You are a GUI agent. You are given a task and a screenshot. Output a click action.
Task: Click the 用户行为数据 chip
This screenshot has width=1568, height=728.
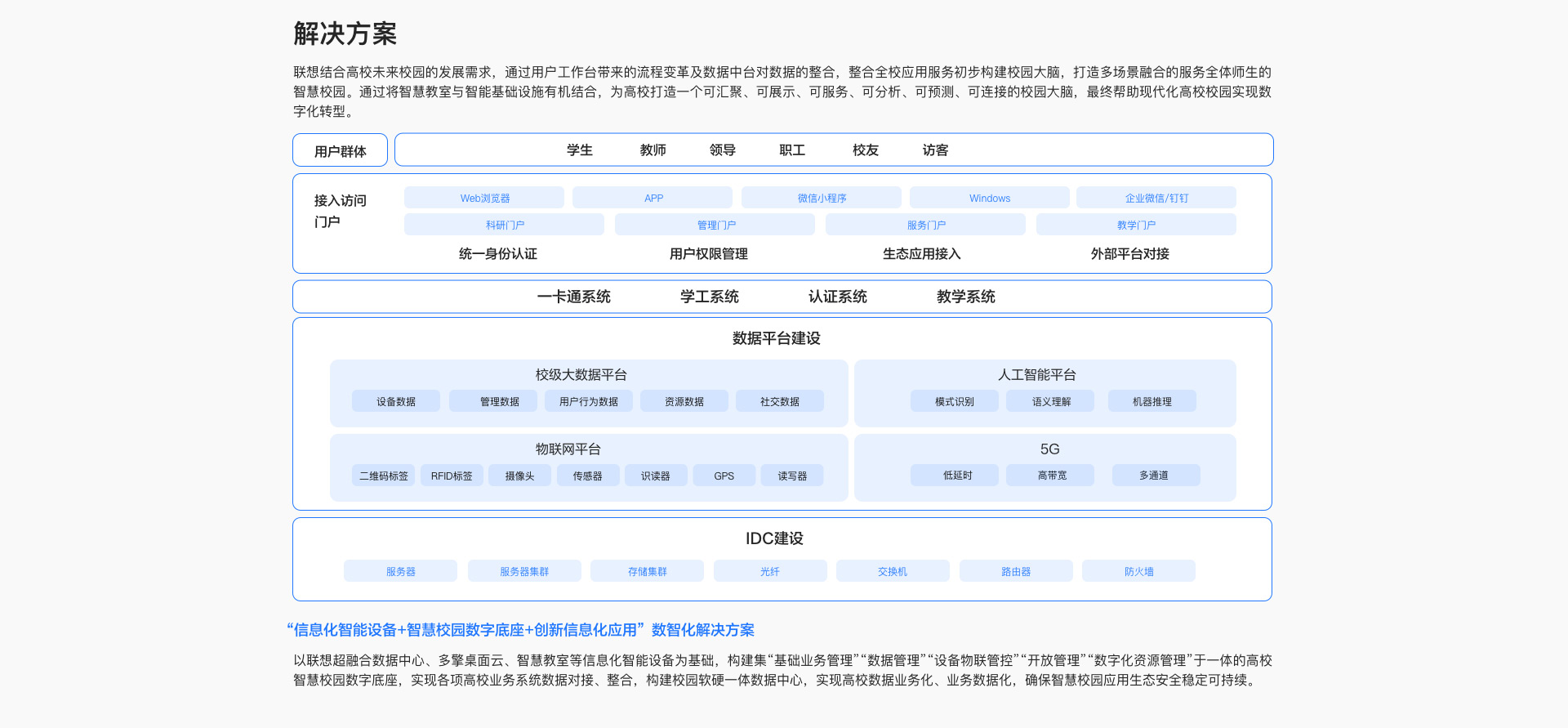pos(589,401)
